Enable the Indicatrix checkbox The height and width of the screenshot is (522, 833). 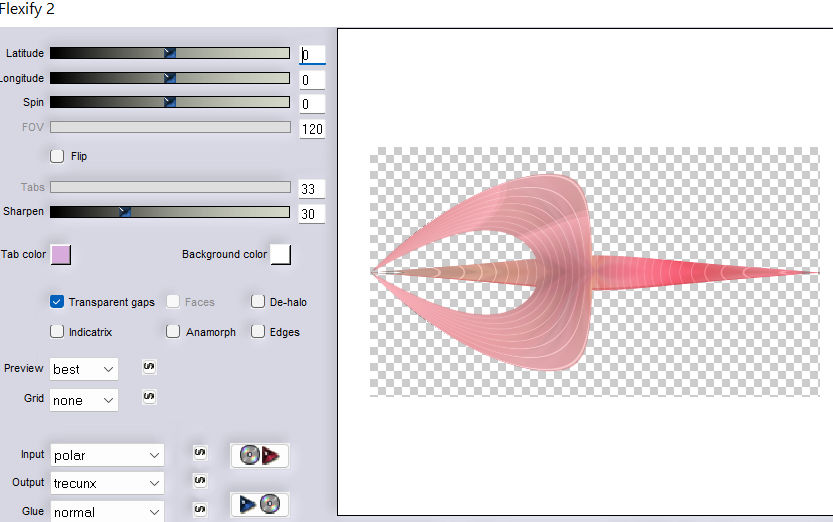57,331
